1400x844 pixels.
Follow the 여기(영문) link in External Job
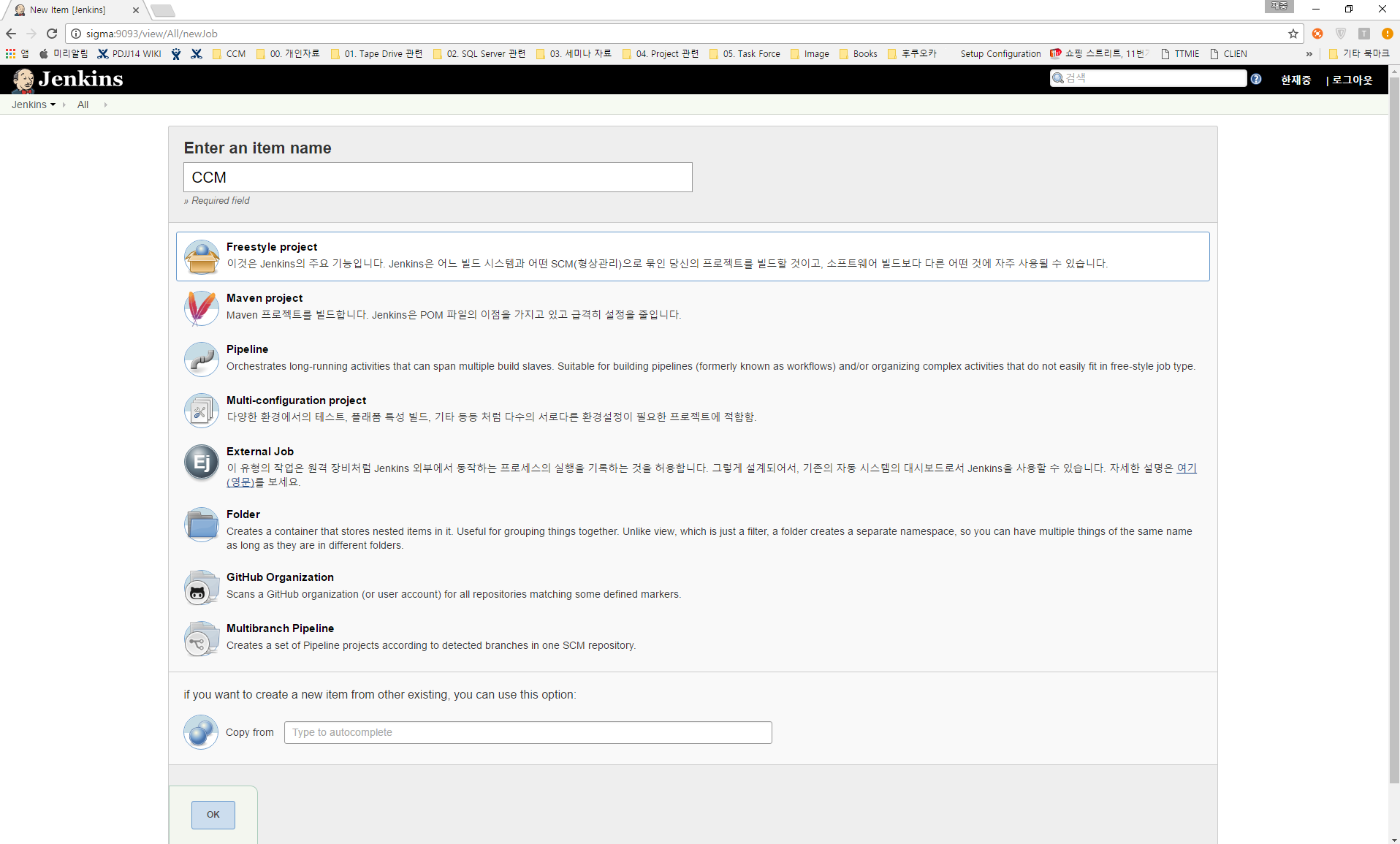click(x=1186, y=468)
